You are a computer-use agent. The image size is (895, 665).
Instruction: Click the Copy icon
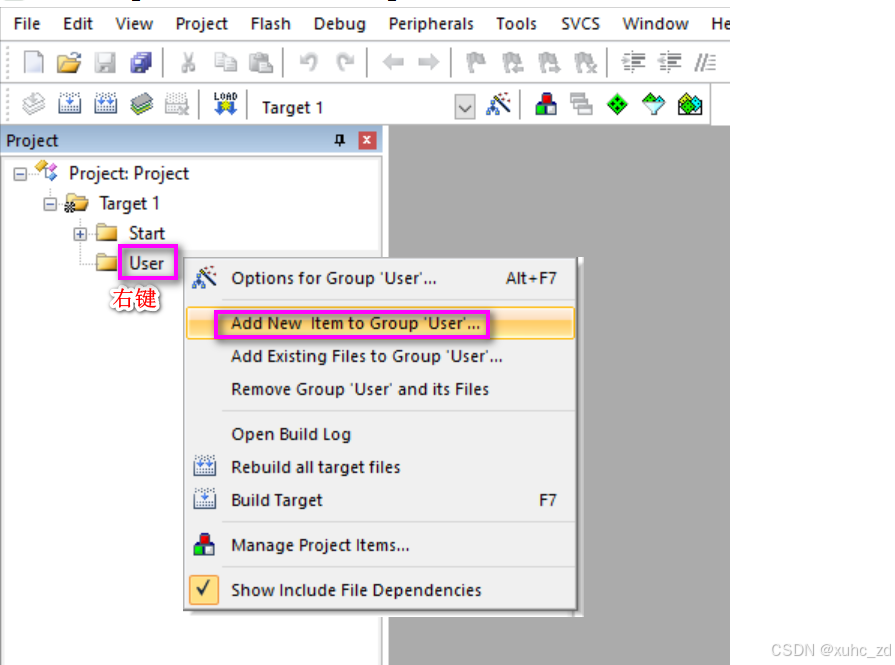coord(225,62)
